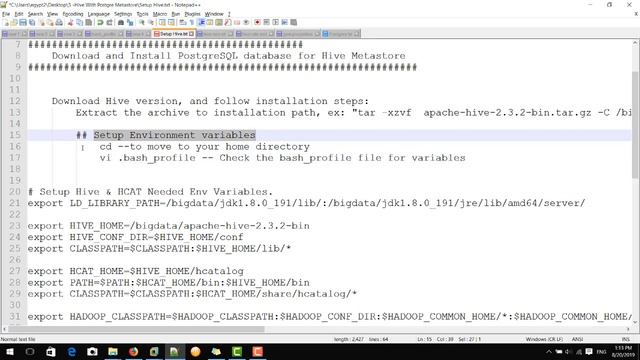Click the Cut (scissors) toolbar icon

[70, 22]
